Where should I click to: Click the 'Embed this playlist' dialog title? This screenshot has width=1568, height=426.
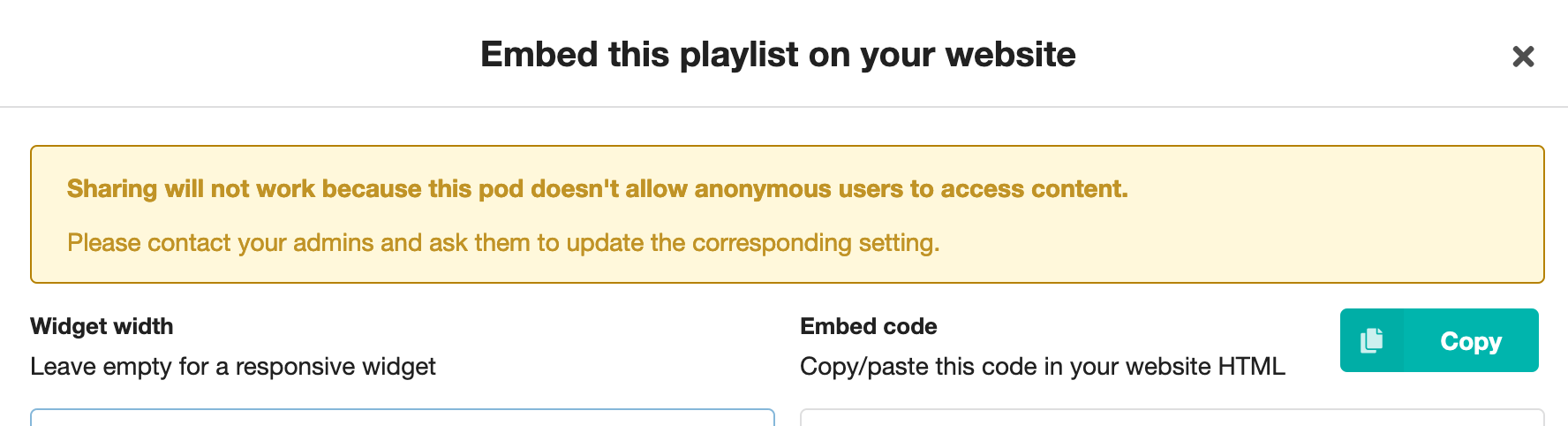pyautogui.click(x=778, y=55)
